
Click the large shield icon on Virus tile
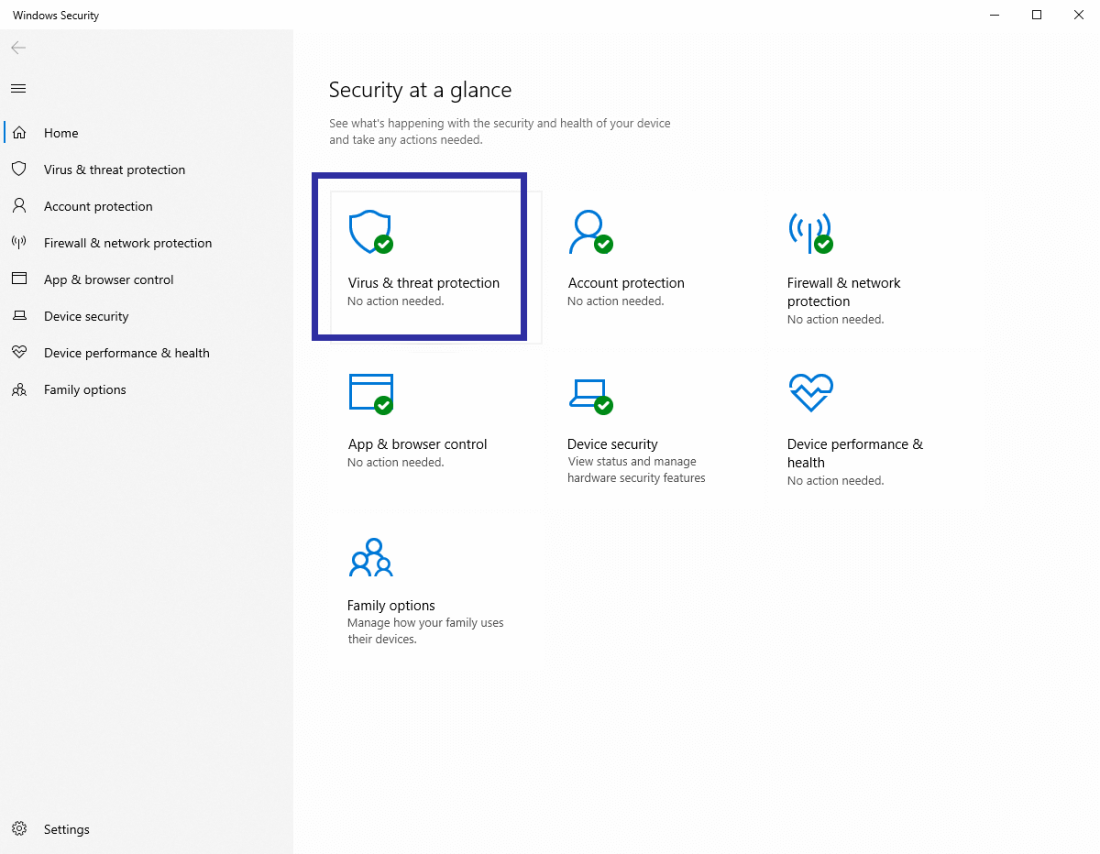(371, 232)
